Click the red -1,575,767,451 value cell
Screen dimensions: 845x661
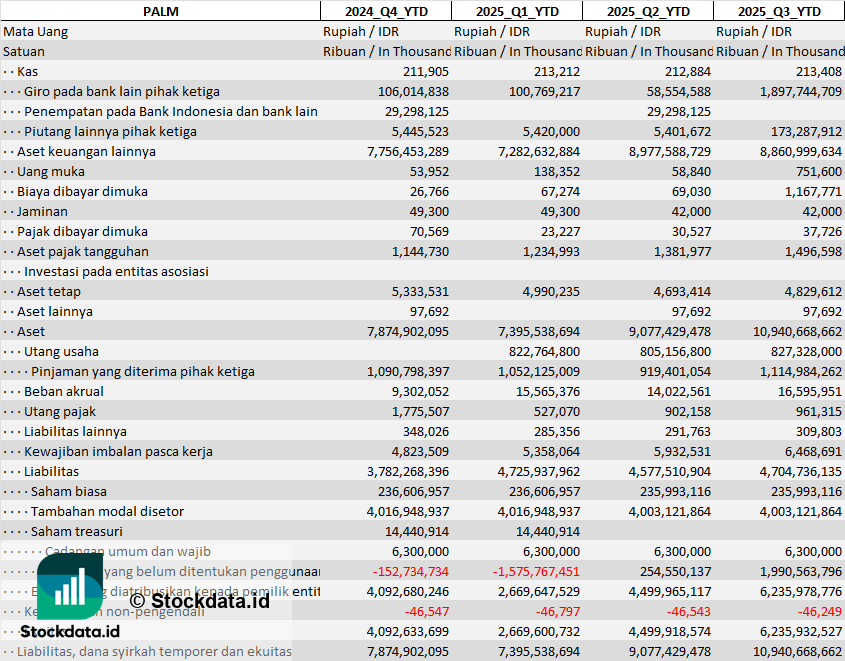[x=521, y=571]
